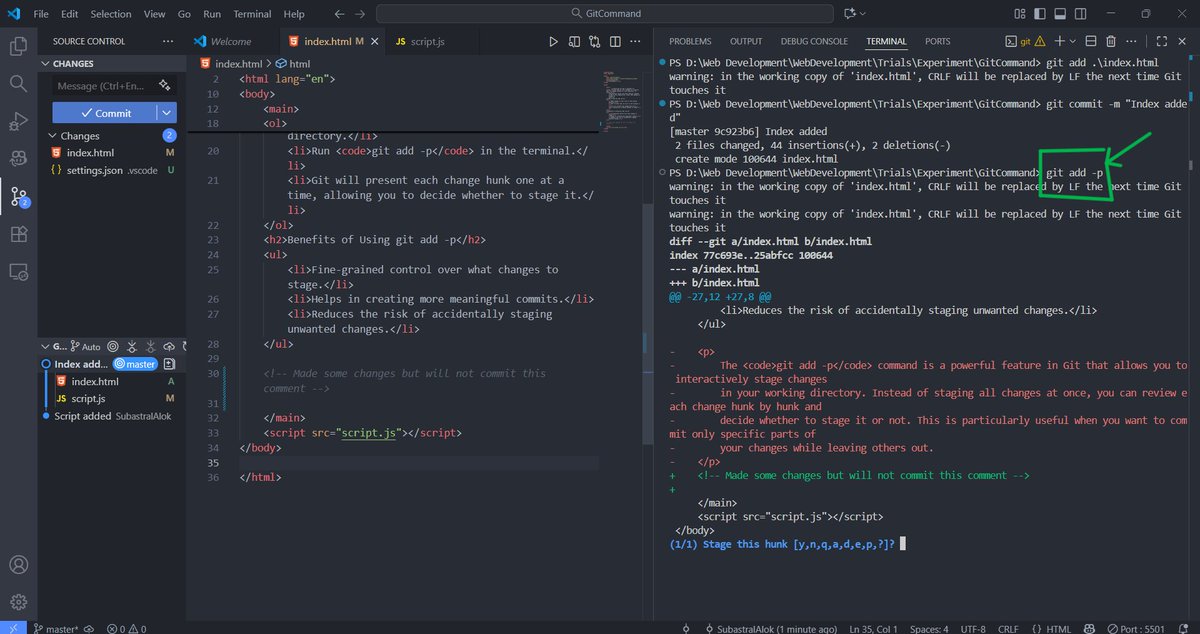Go back with the left arrow
The image size is (1200, 634).
(339, 14)
